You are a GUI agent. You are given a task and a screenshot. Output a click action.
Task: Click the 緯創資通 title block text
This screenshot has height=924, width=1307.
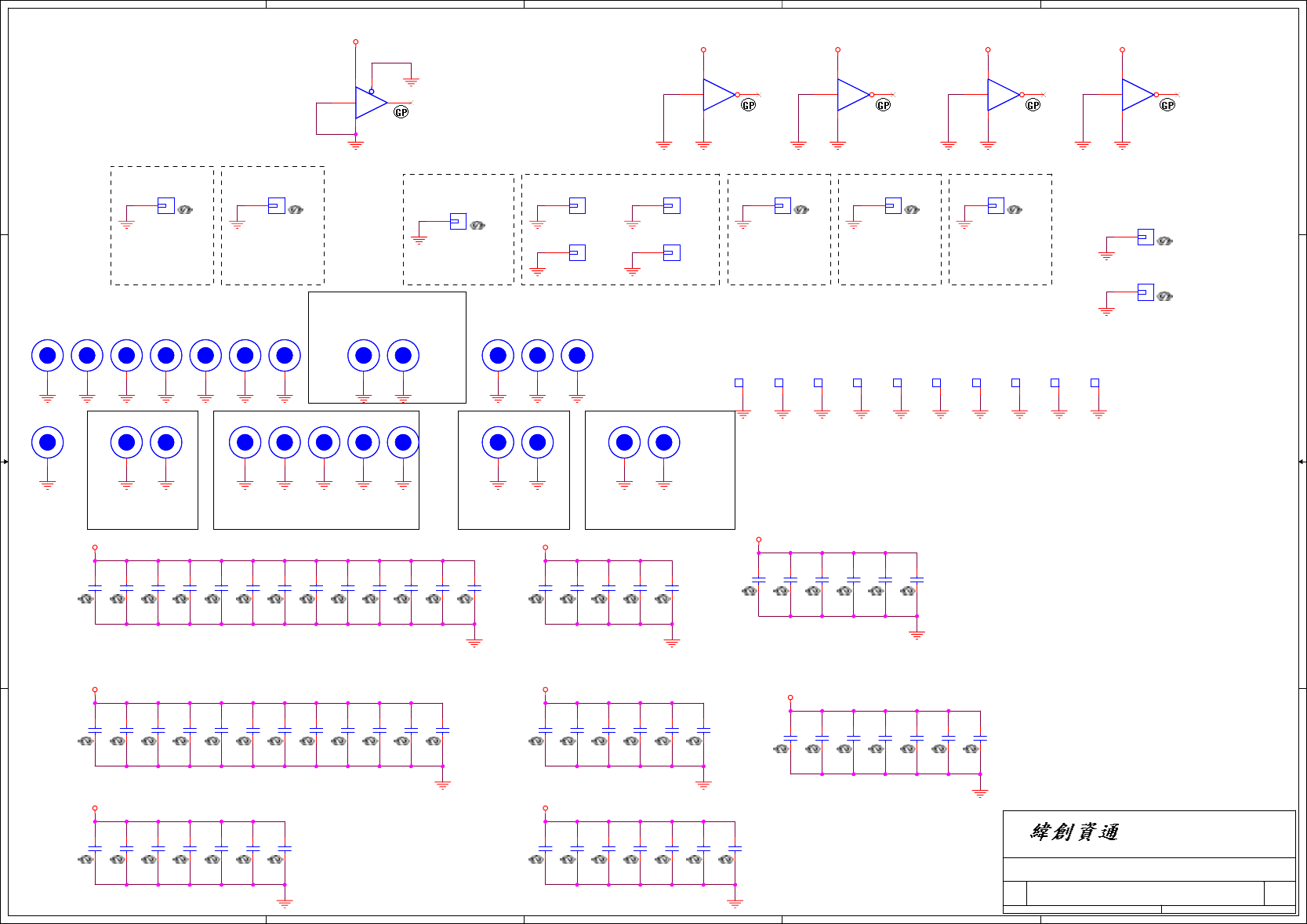pos(1074,832)
